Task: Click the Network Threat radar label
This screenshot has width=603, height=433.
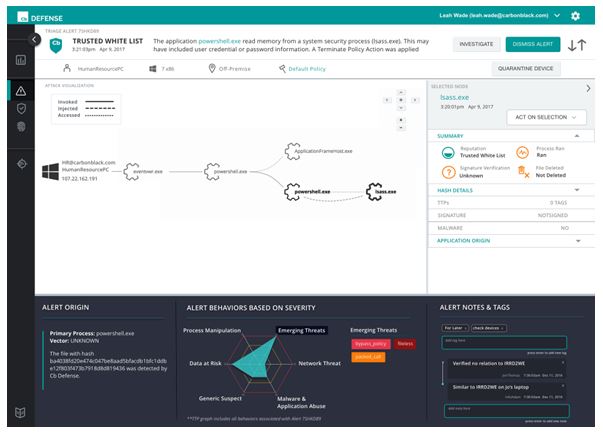Action: pyautogui.click(x=320, y=363)
